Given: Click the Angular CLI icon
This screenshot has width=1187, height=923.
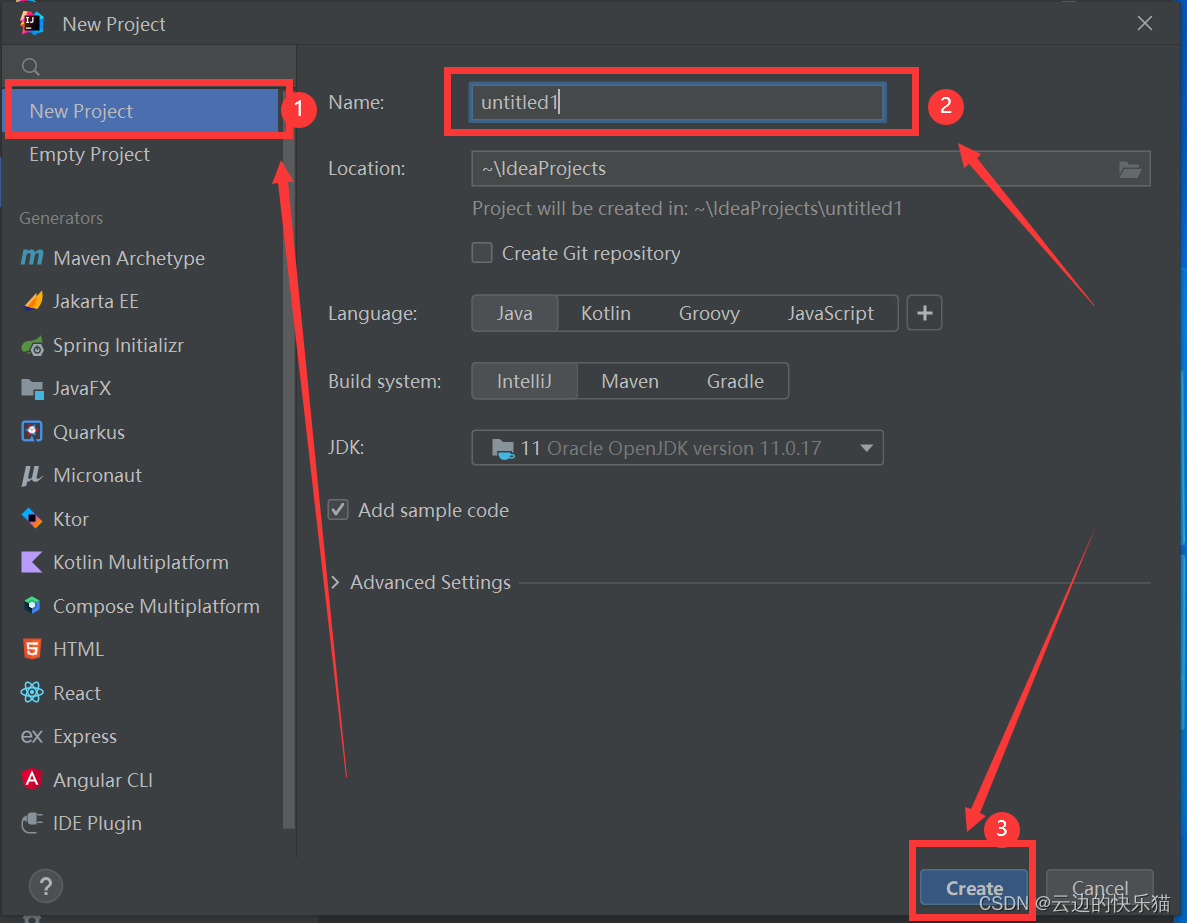Looking at the screenshot, I should coord(32,779).
